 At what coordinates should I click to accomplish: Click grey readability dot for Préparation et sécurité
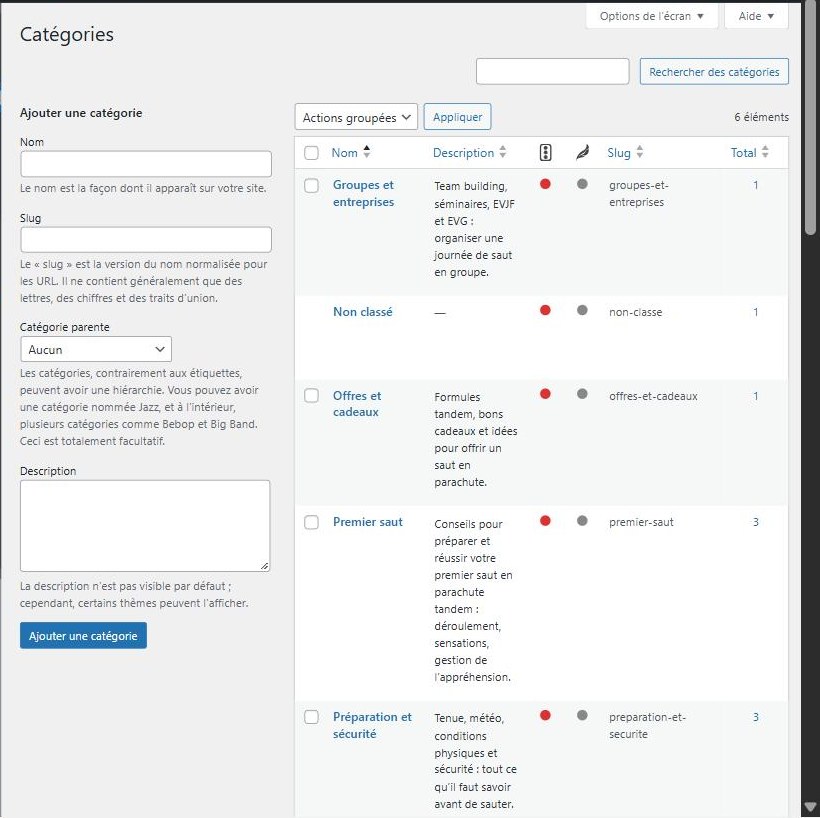coord(582,715)
